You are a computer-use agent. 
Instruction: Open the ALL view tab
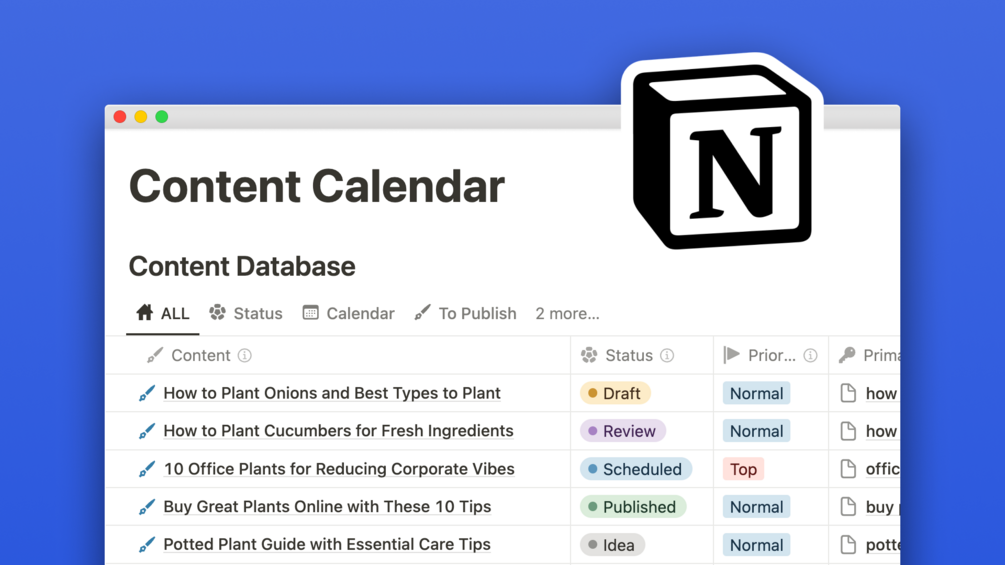163,313
